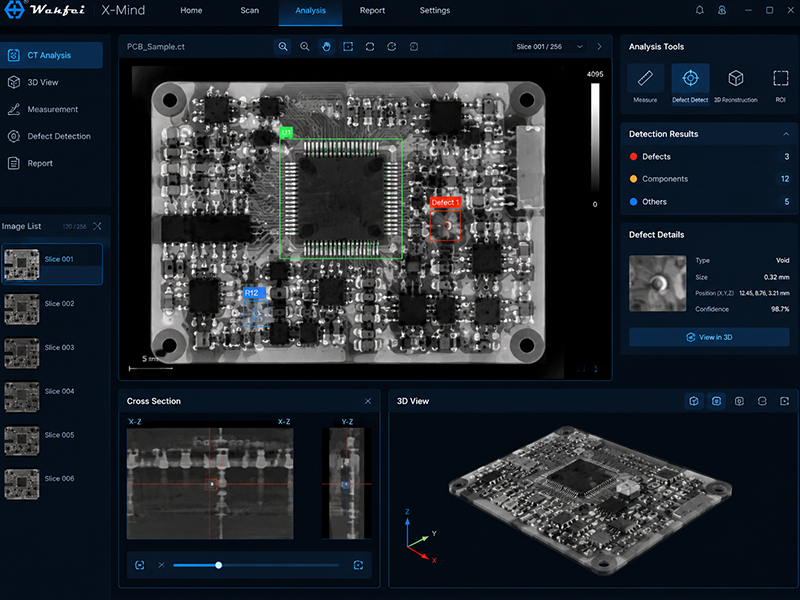Activate the Defect Detect tool

tap(690, 84)
